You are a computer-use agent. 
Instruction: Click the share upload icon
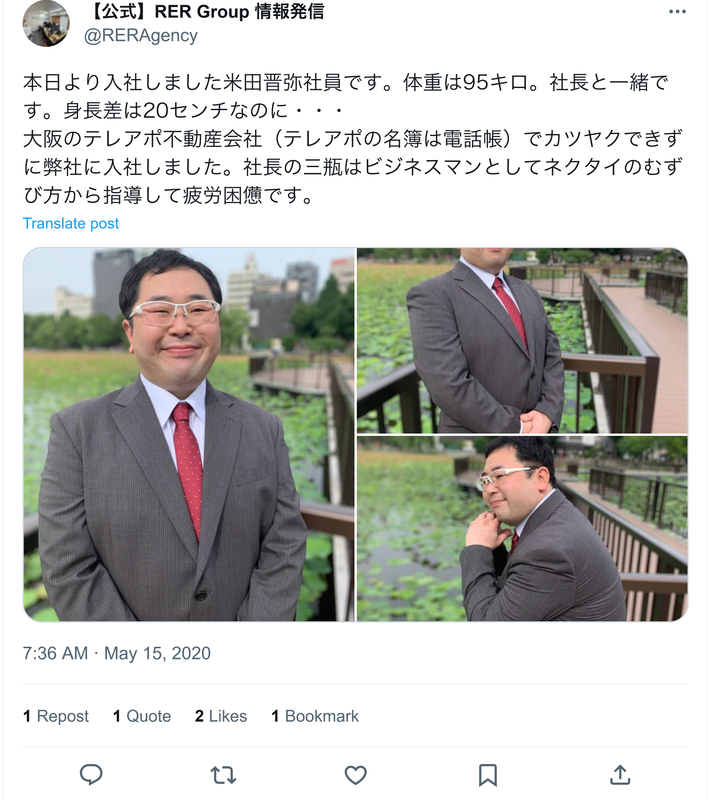[x=620, y=774]
